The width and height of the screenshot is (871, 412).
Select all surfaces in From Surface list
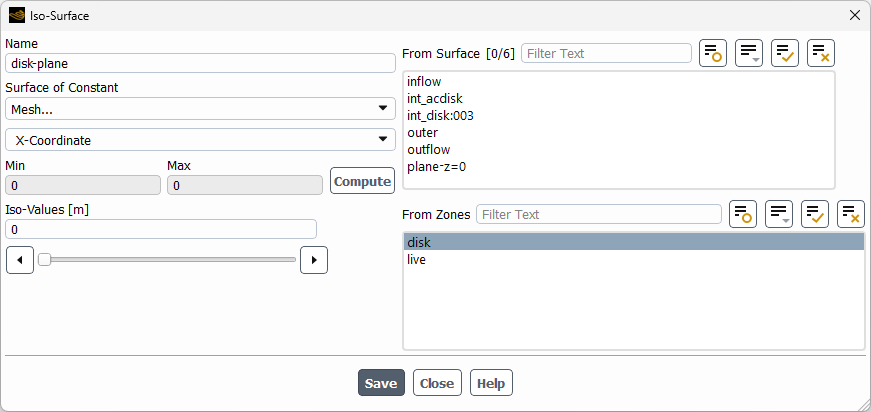click(785, 53)
